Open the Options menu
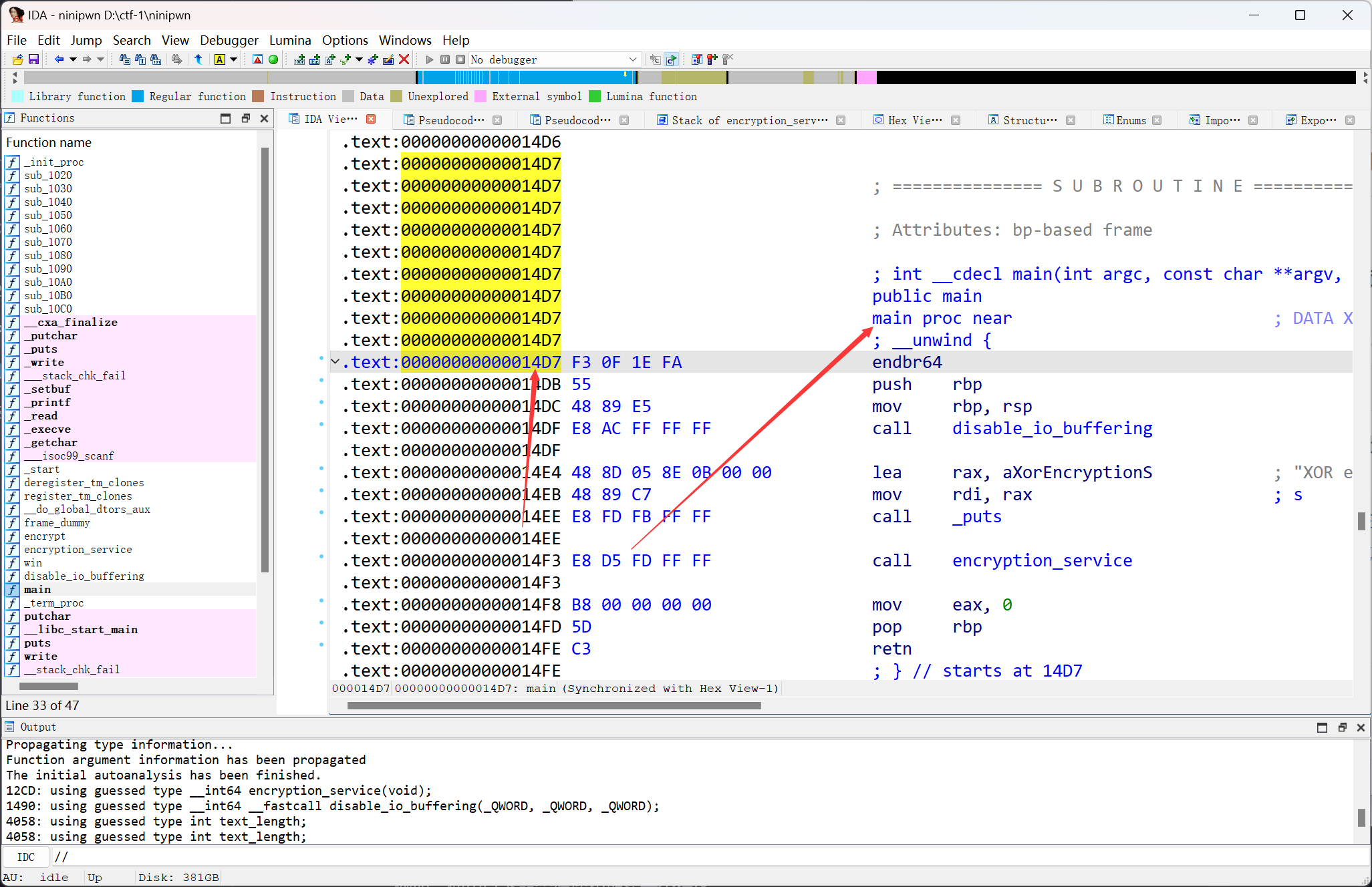The width and height of the screenshot is (1372, 887). click(x=345, y=40)
